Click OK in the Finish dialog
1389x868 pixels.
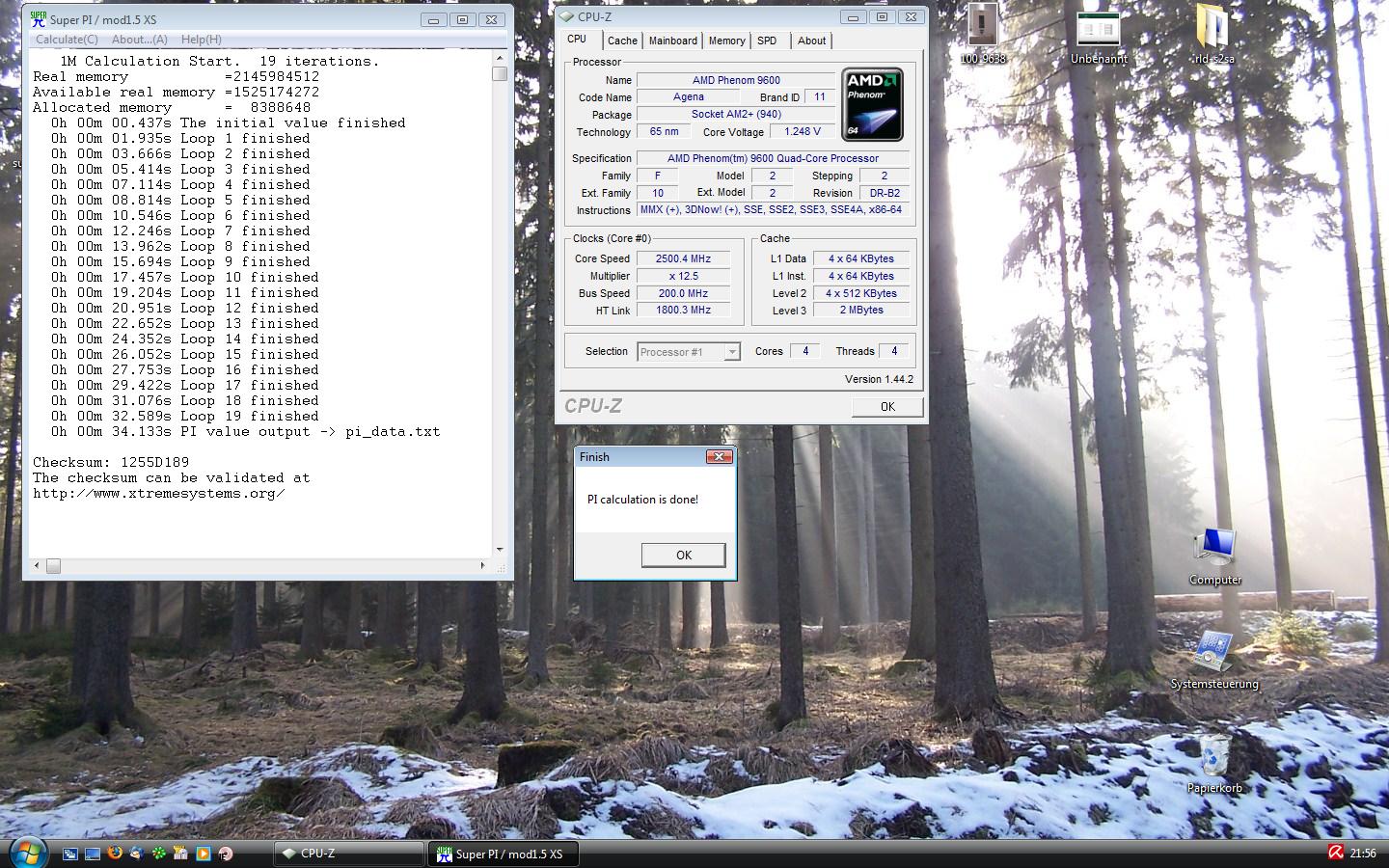684,555
